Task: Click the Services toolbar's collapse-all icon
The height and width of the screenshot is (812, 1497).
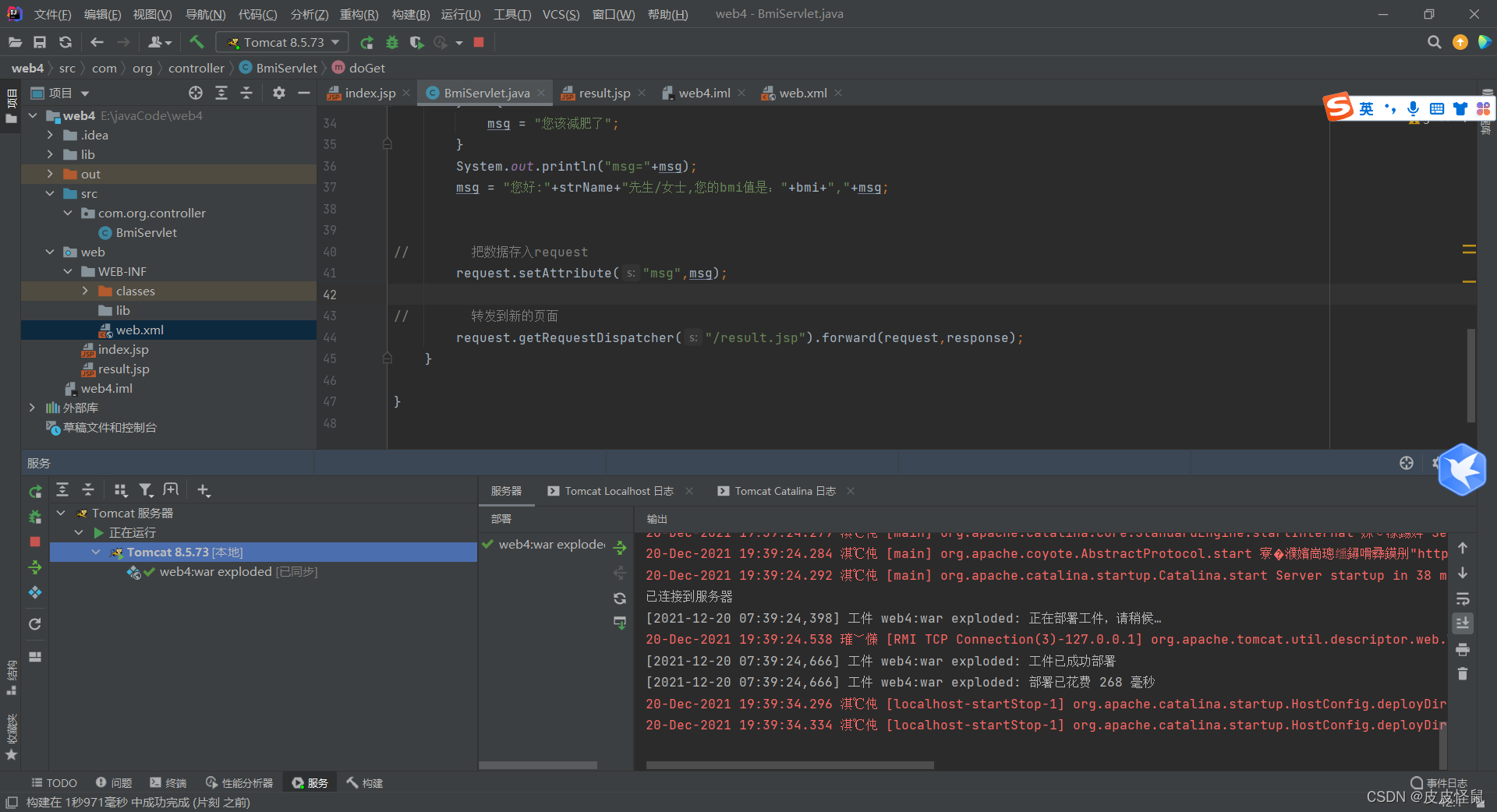Action: 88,489
